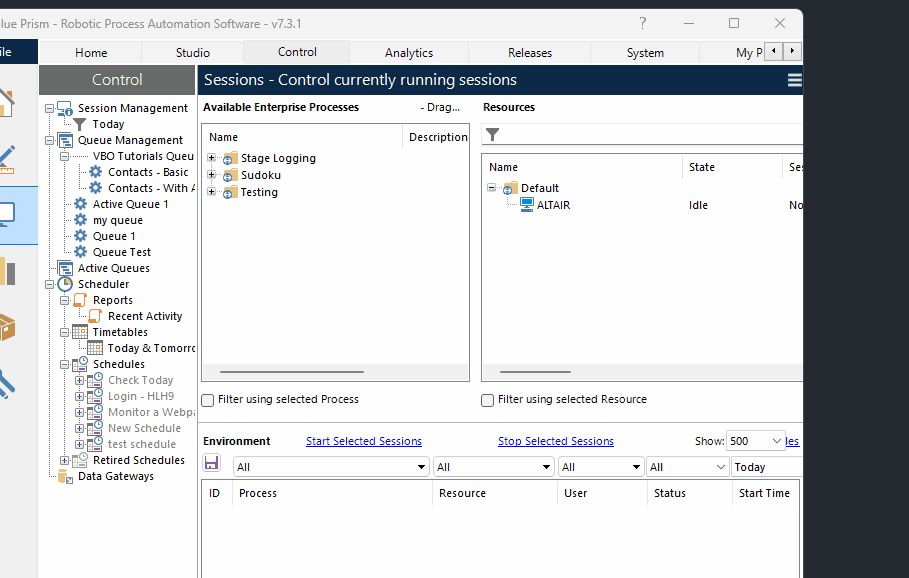Screen dimensions: 909x578
Task: Click Stop Selected Sessions link
Action: (556, 441)
